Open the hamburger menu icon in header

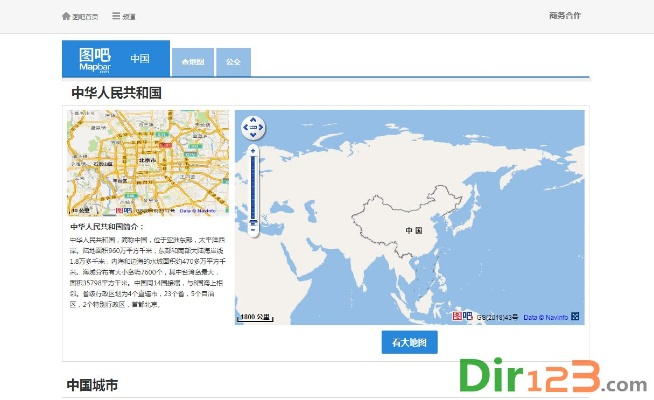[116, 16]
